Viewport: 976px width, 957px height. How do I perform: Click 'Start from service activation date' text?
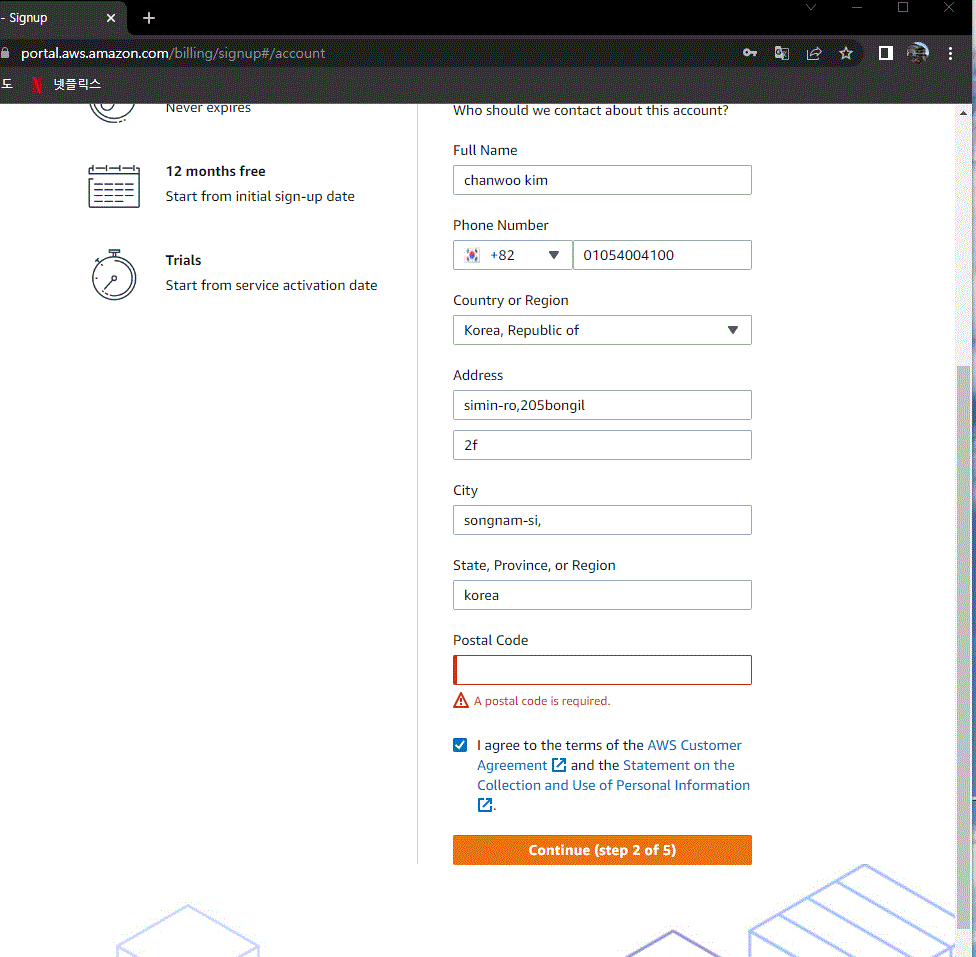tap(271, 285)
